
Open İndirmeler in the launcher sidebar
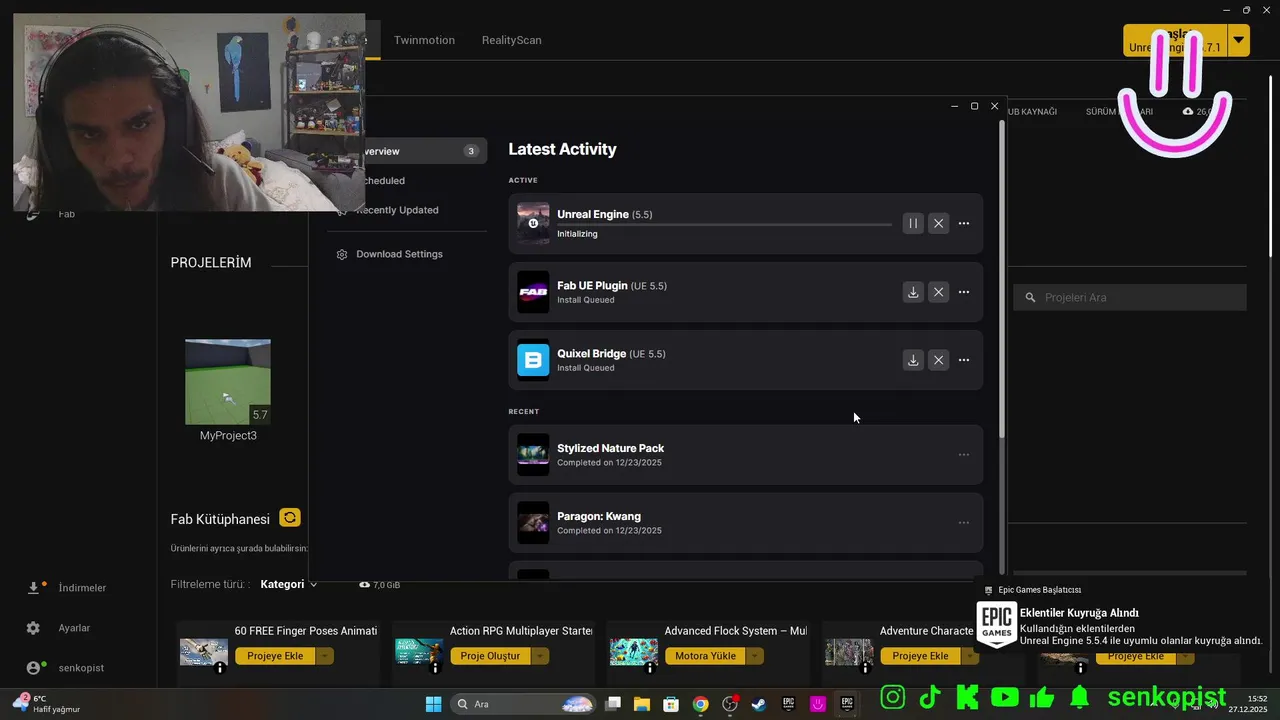pos(68,588)
